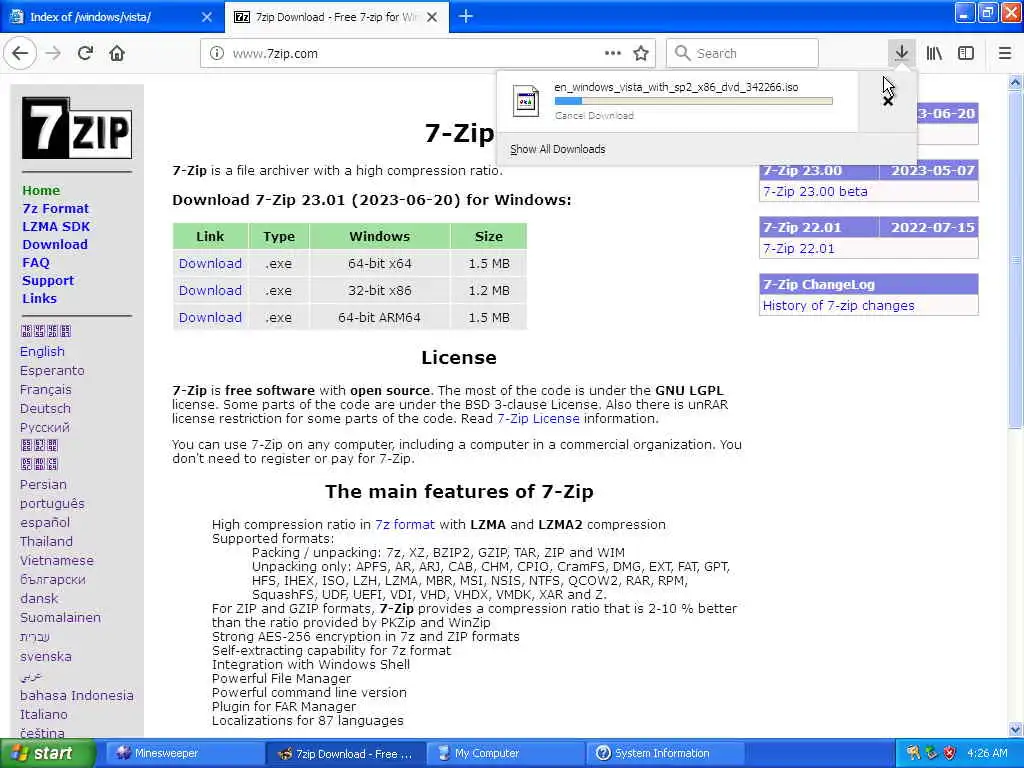View History of 7-zip changes
Viewport: 1024px width, 768px height.
tap(839, 305)
